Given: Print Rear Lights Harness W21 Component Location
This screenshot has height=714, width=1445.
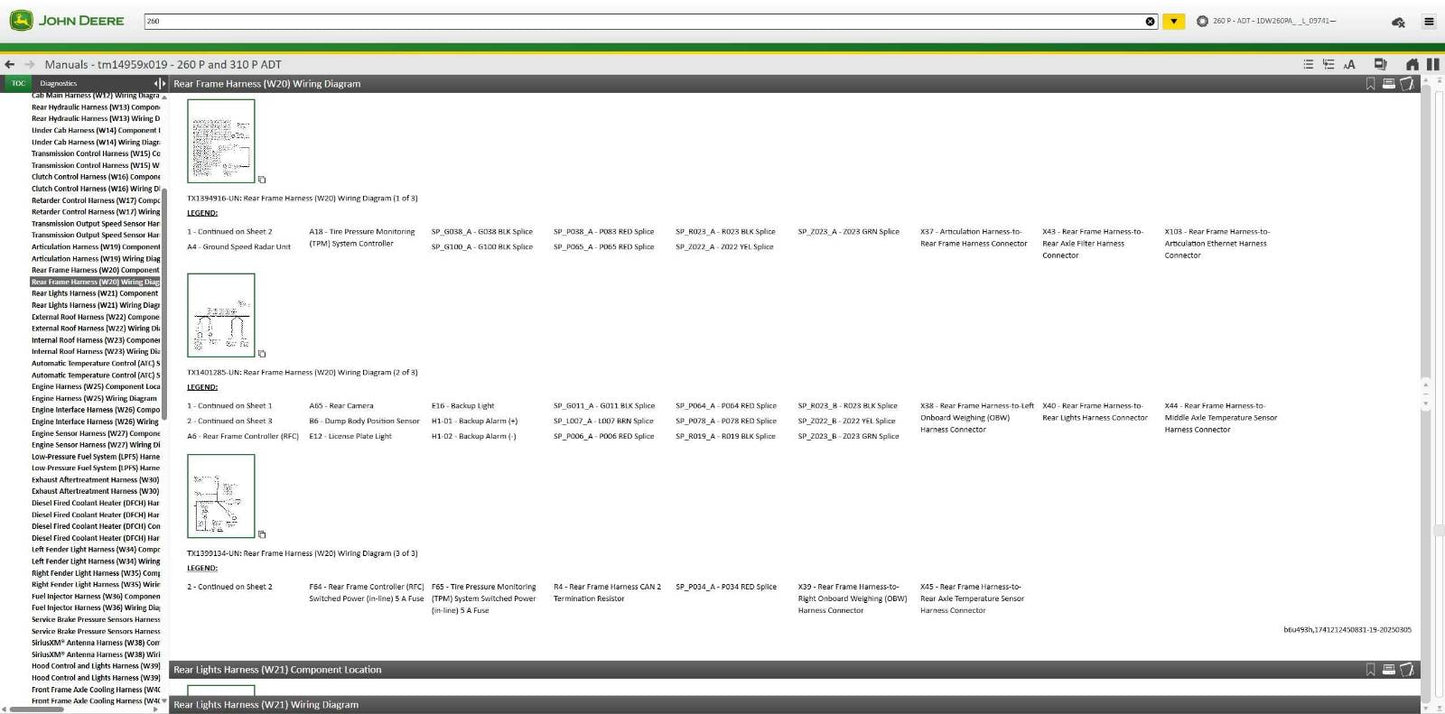Looking at the screenshot, I should pos(1389,669).
